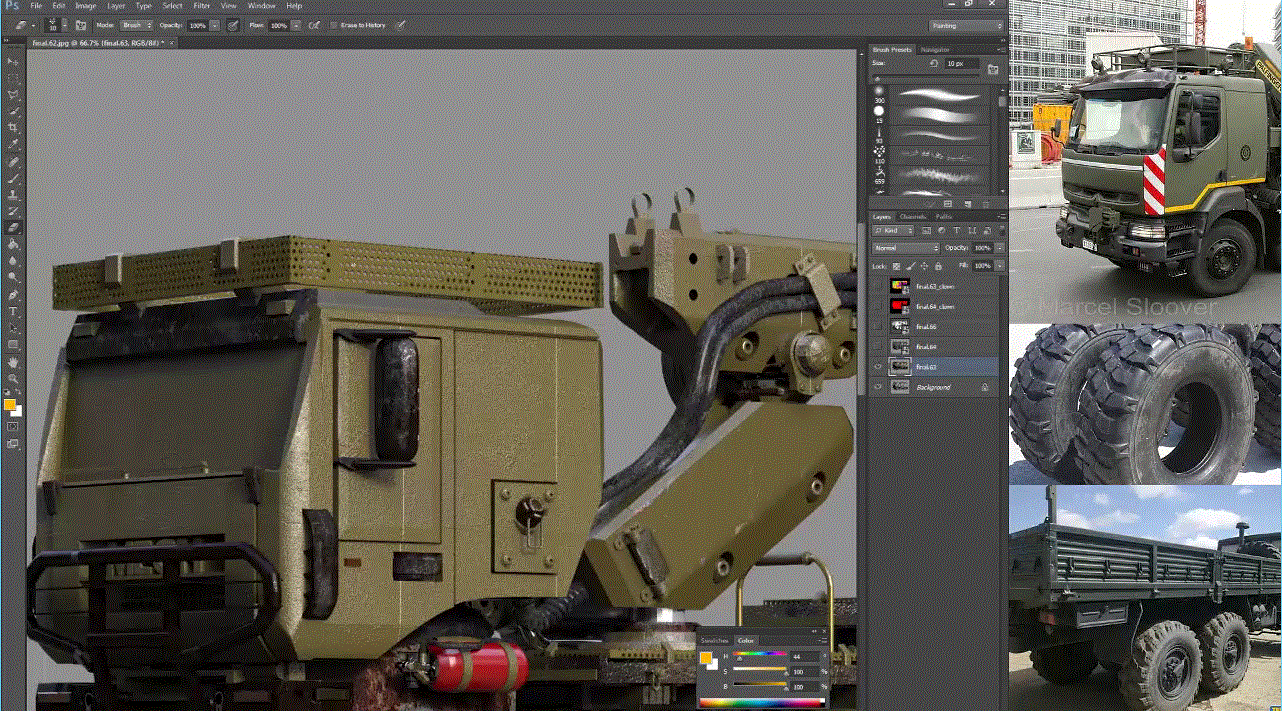Image resolution: width=1282 pixels, height=711 pixels.
Task: Hide the final.63 layer
Action: point(878,367)
